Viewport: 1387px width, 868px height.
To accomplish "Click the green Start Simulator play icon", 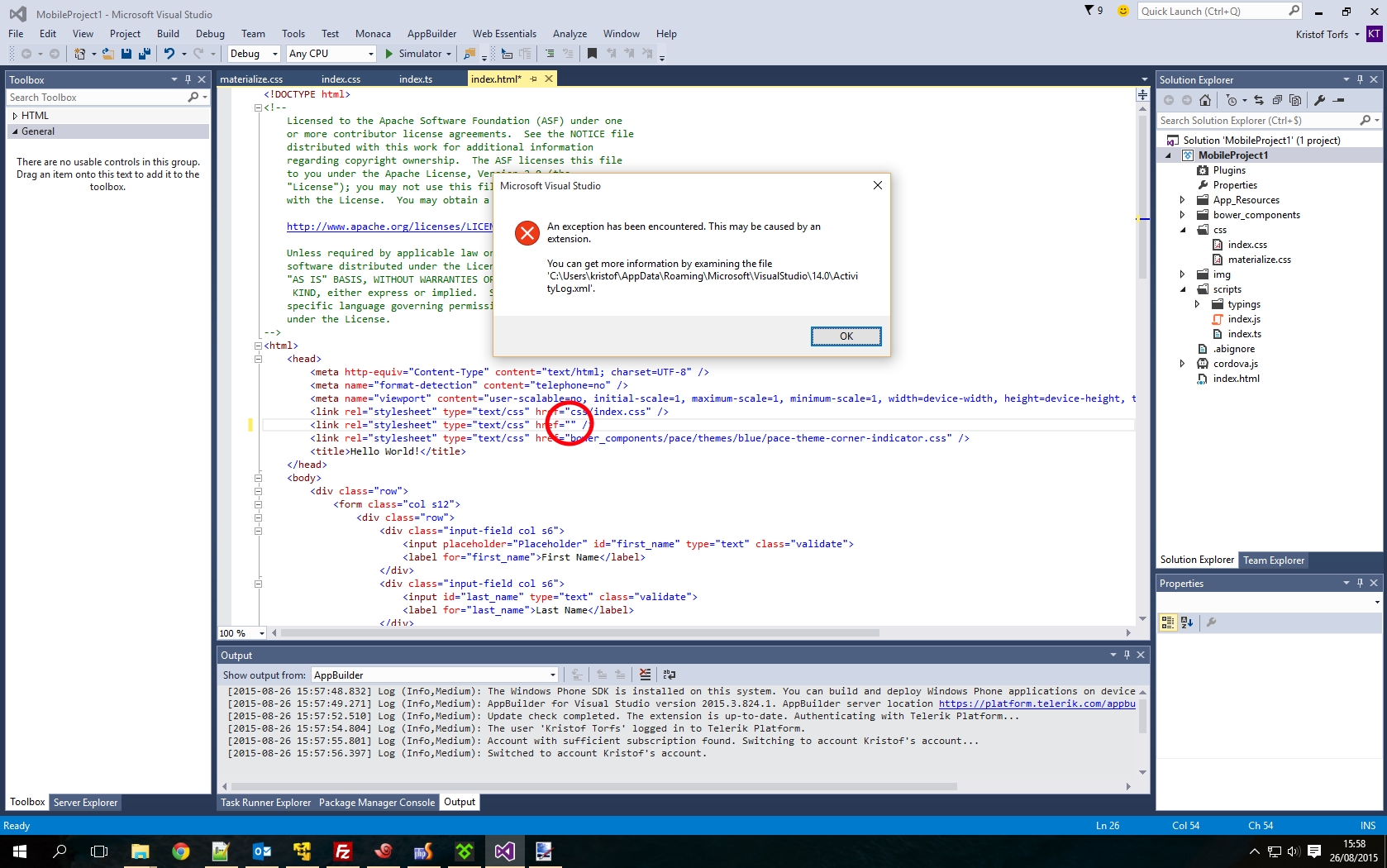I will tap(388, 54).
